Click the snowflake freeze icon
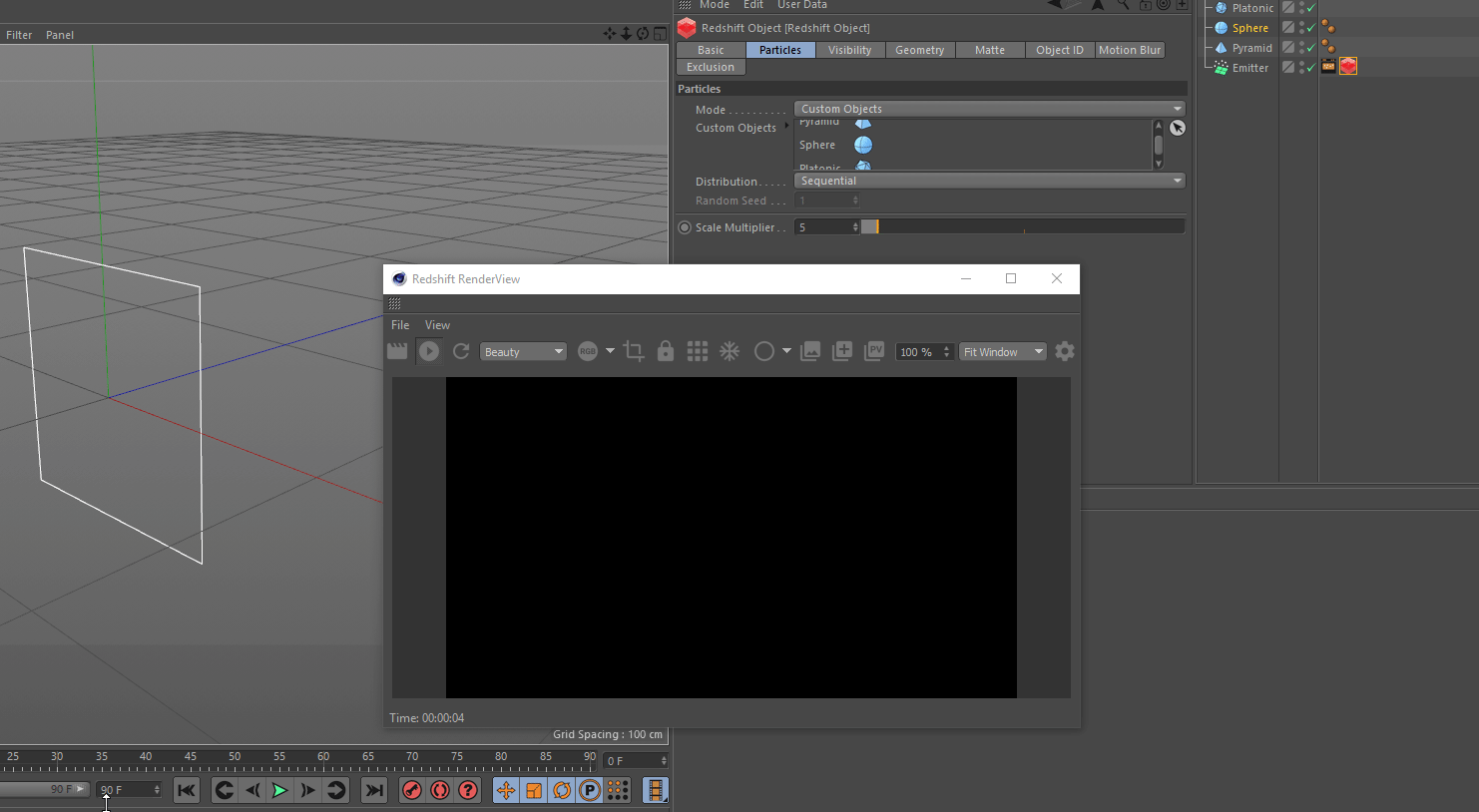This screenshot has height=812, width=1479. tap(730, 351)
